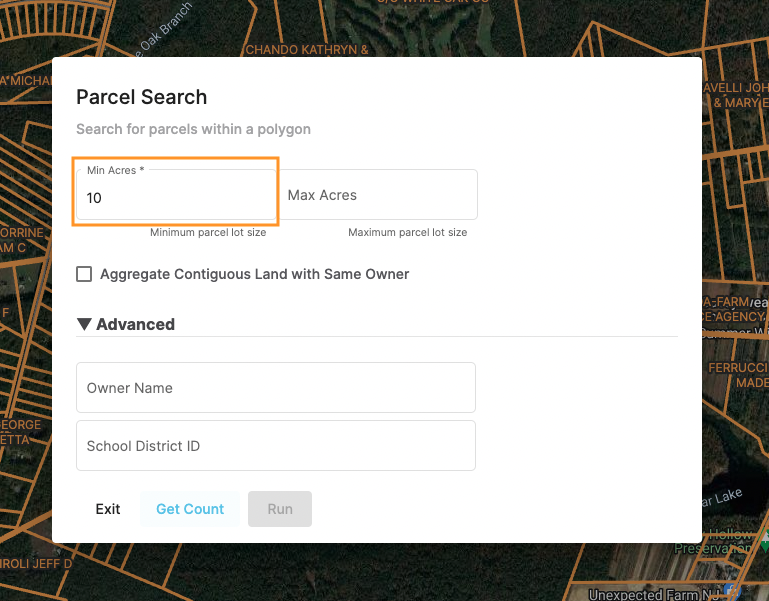This screenshot has height=601, width=769.
Task: Click the text 'Search for parcels within a polygon'
Action: pyautogui.click(x=193, y=129)
